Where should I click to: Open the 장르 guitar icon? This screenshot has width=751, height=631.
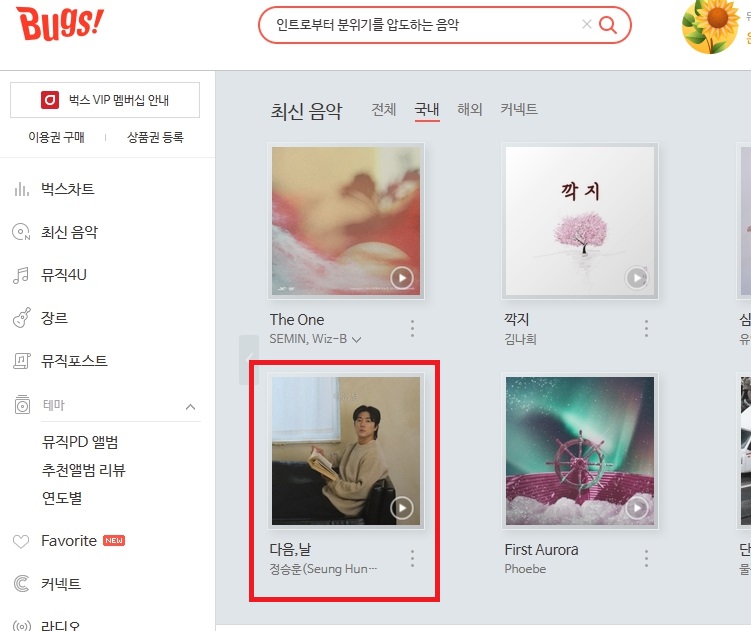click(22, 318)
